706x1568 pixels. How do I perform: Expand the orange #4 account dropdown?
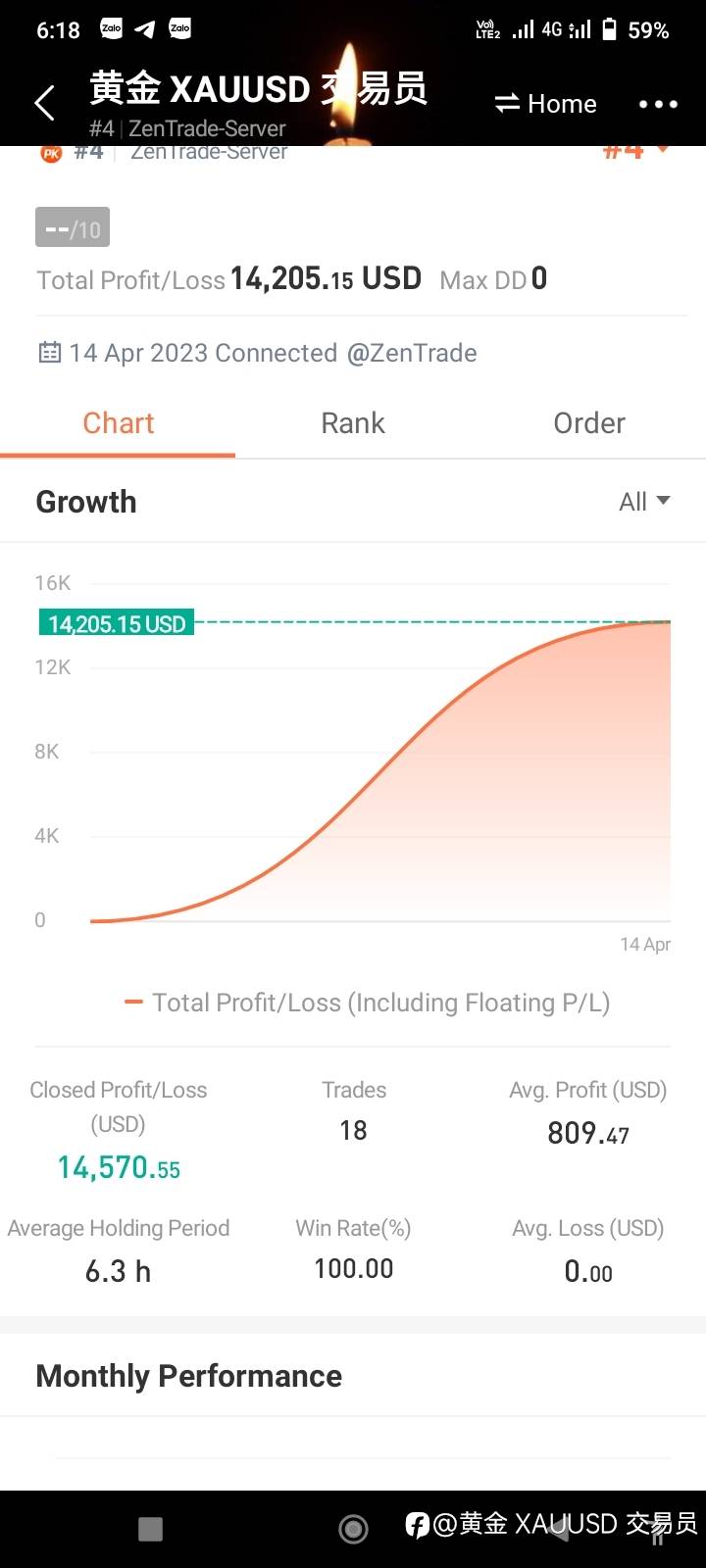point(635,151)
